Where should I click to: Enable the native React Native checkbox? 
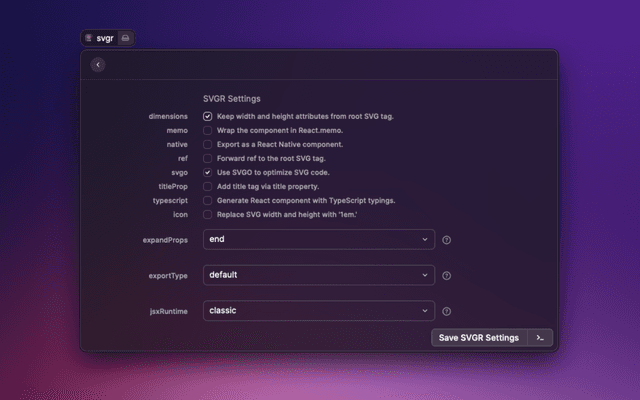[x=208, y=145]
